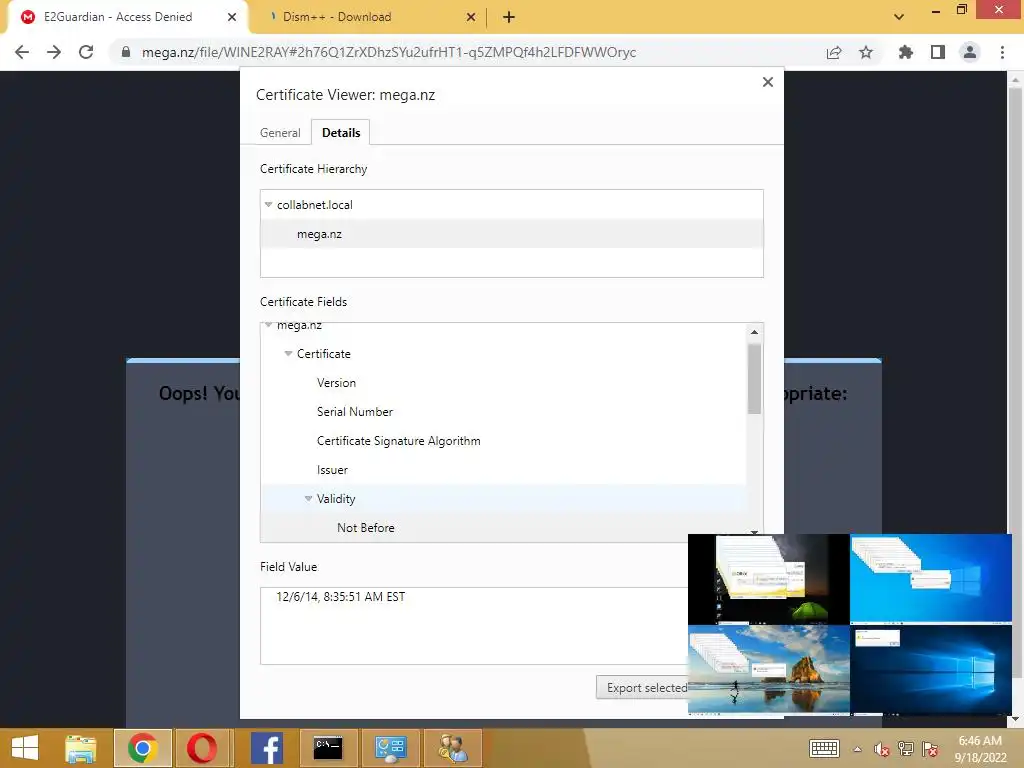
Task: Switch to E2Guardian - Access Denied tab
Action: (118, 17)
